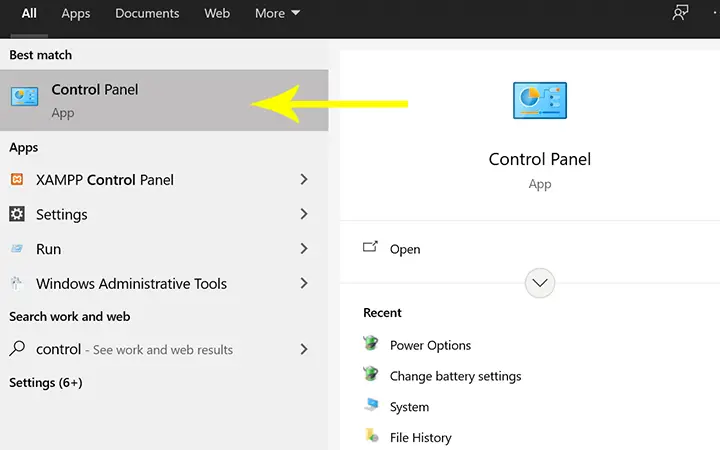Image resolution: width=720 pixels, height=450 pixels.
Task: Select the Web tab
Action: (x=217, y=13)
